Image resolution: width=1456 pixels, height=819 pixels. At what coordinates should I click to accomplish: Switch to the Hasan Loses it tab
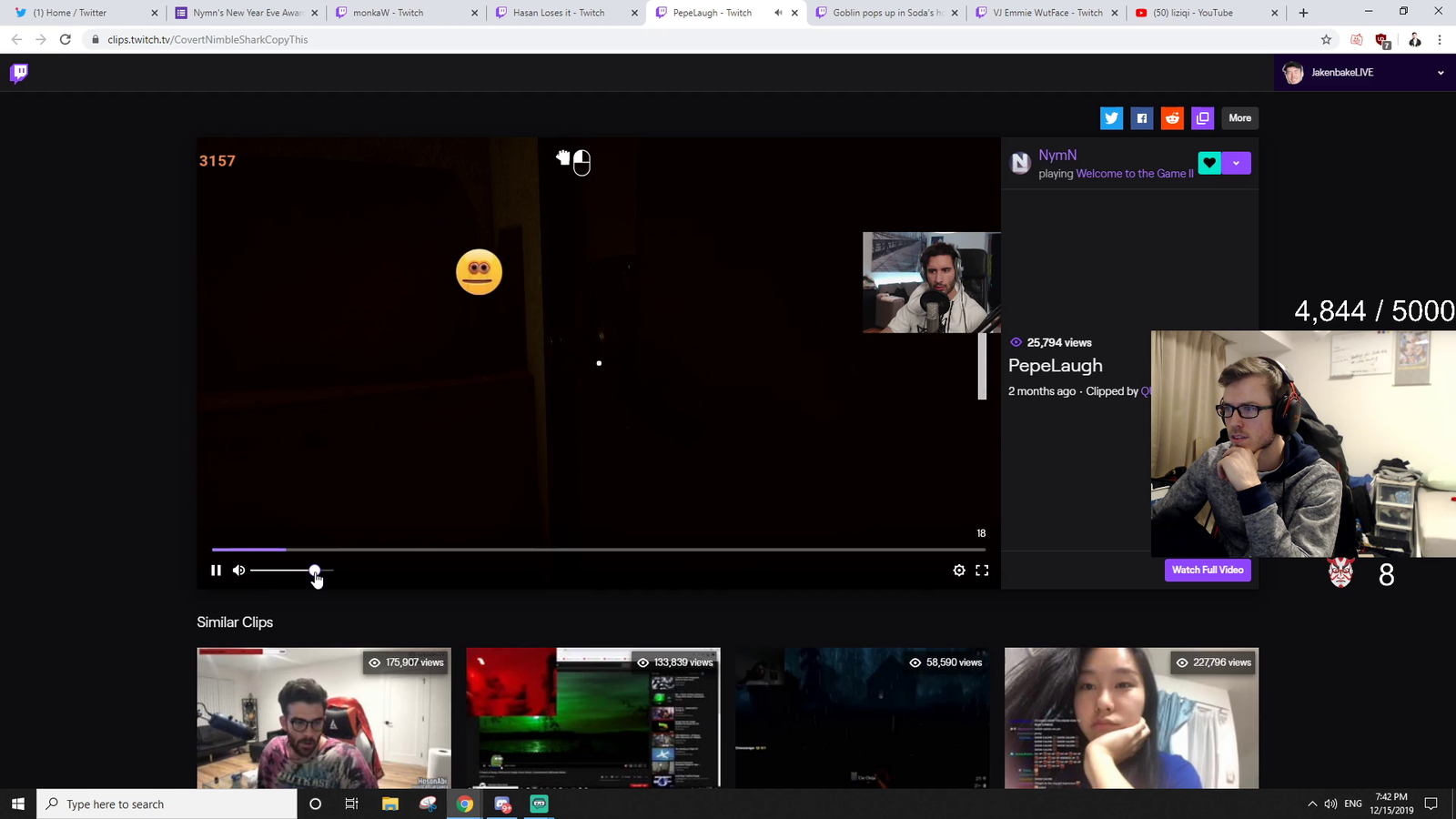(x=566, y=13)
